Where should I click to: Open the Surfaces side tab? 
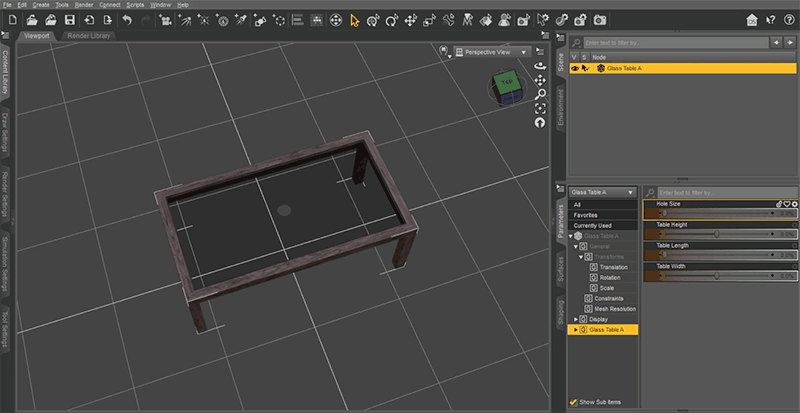click(x=561, y=270)
